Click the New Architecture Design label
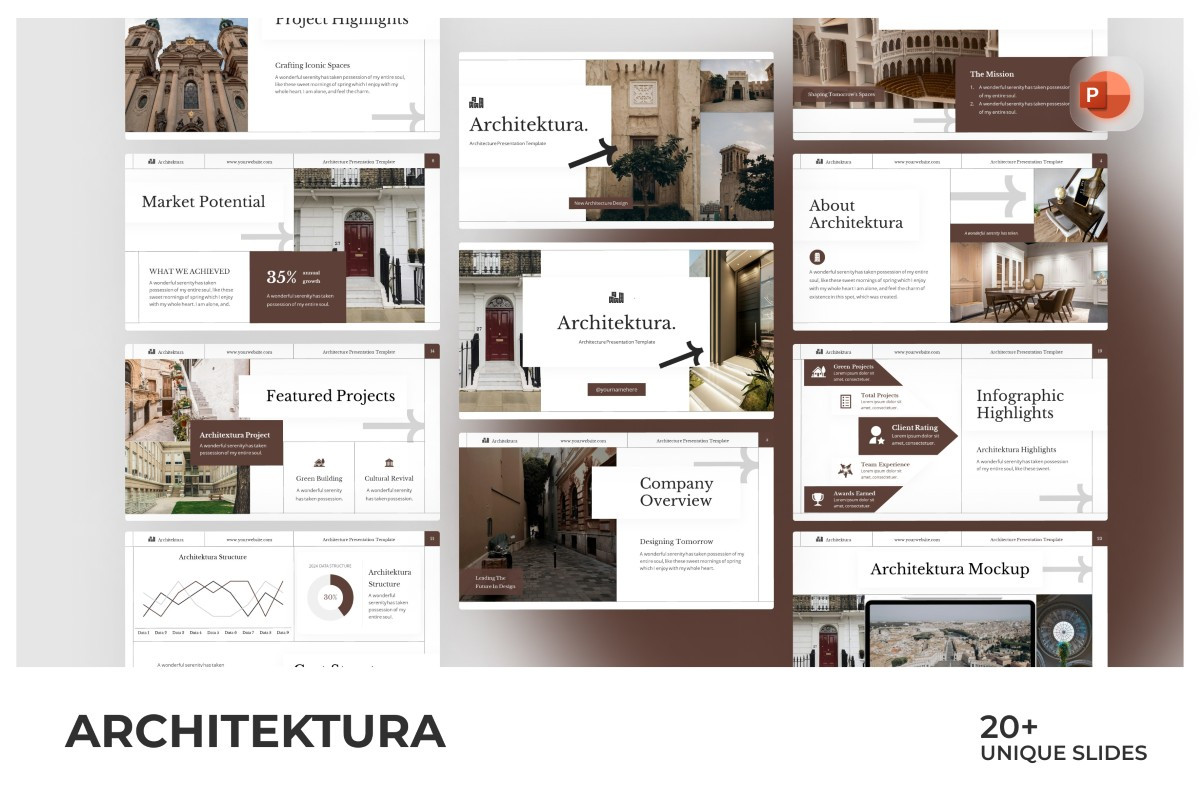The width and height of the screenshot is (1200, 800). coord(601,203)
